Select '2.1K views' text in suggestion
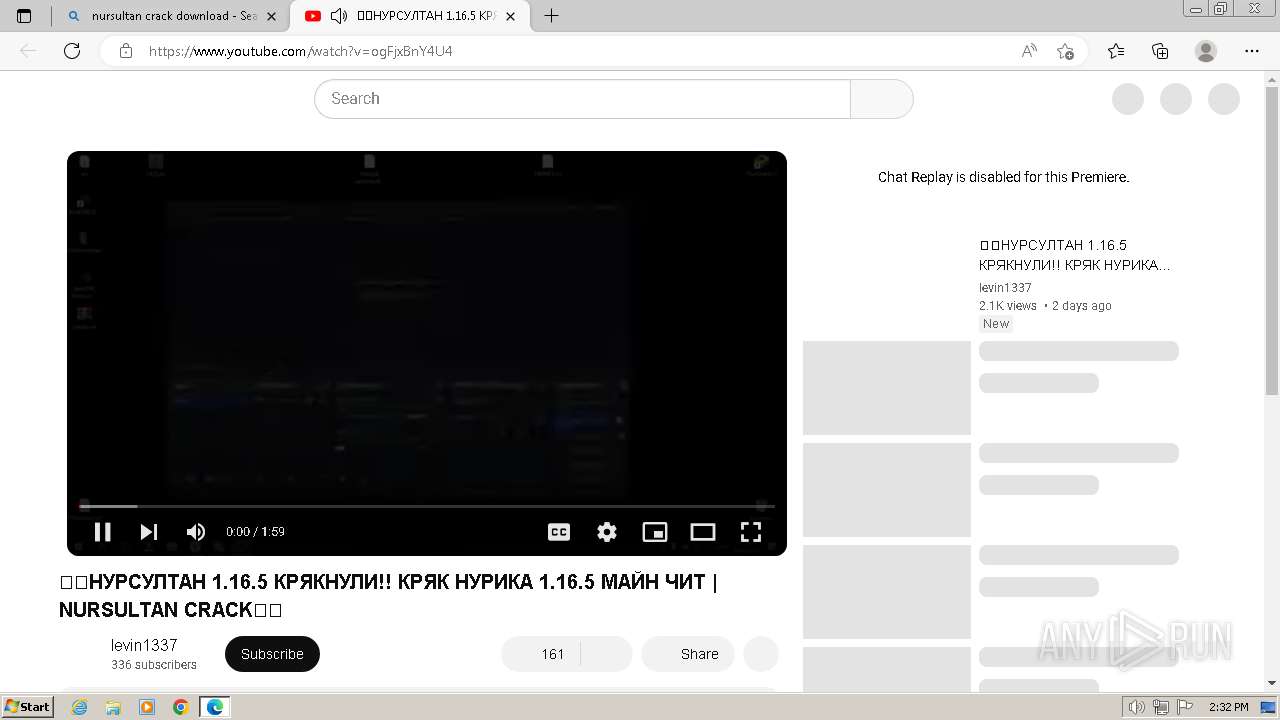This screenshot has height=720, width=1280. tap(1008, 306)
